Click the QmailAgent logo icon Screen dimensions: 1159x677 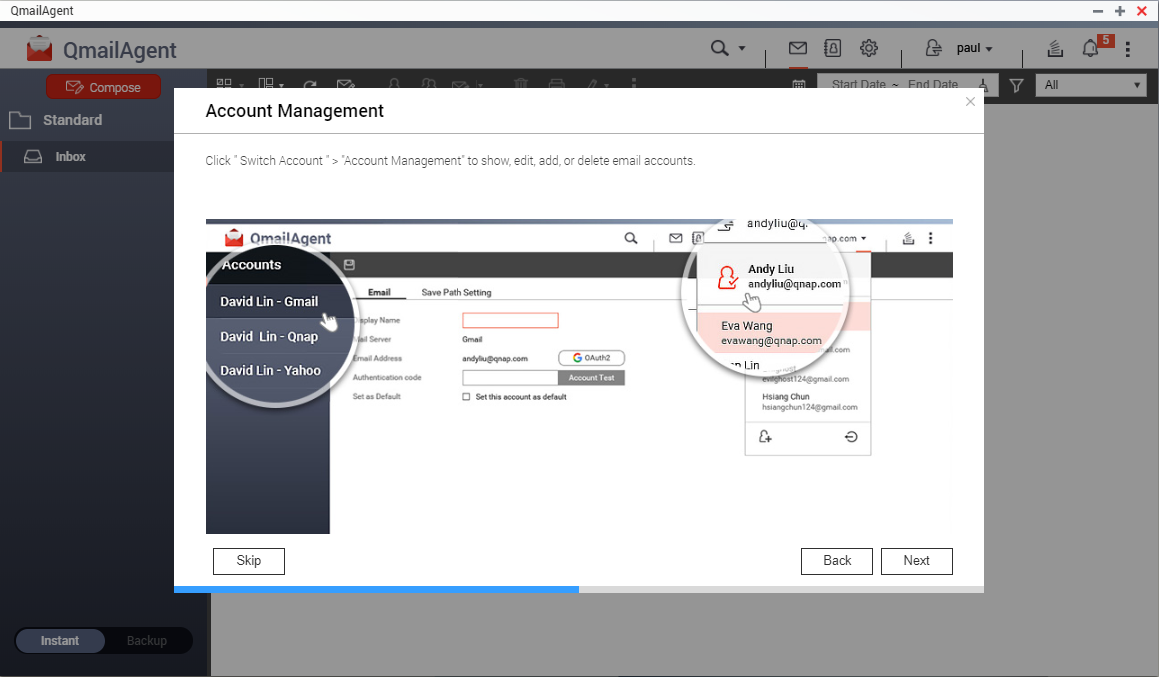[x=39, y=49]
